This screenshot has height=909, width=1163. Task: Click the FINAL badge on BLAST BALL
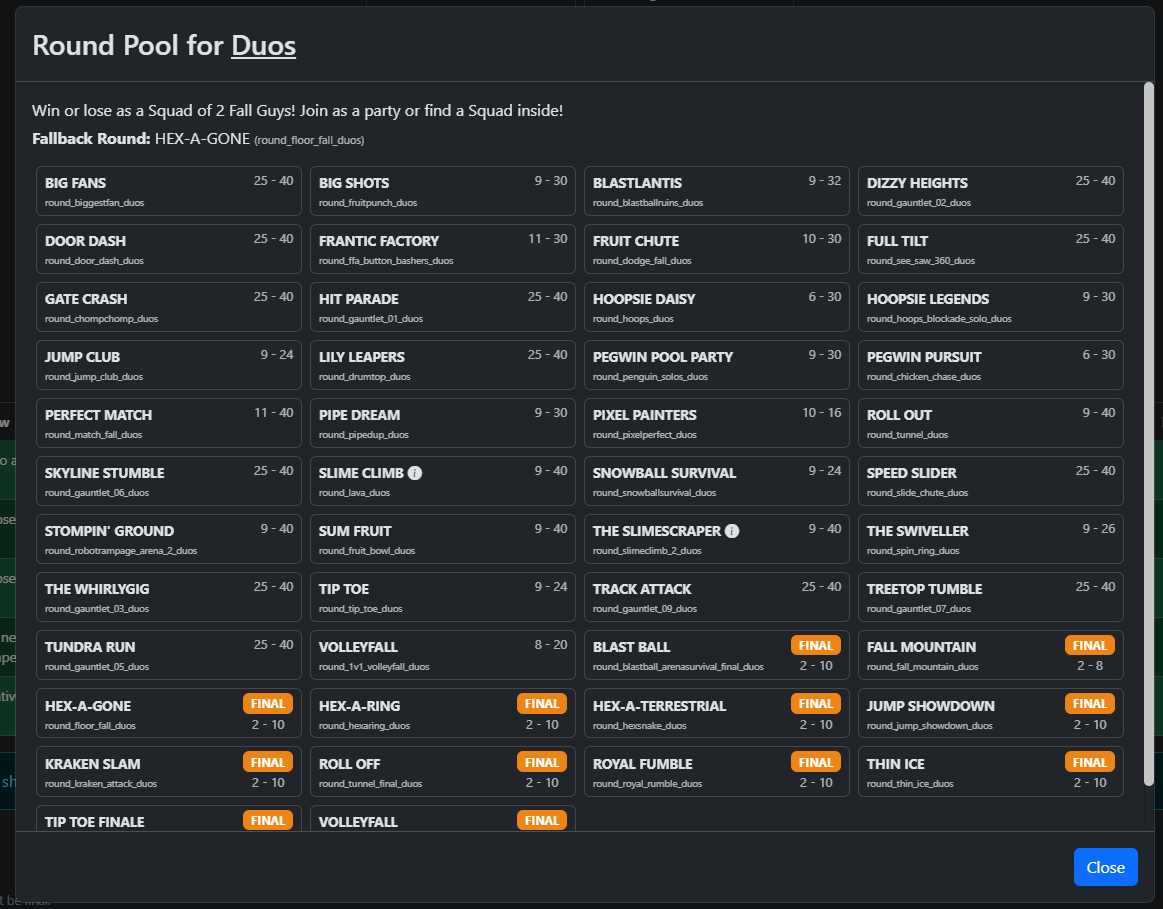pyautogui.click(x=816, y=645)
